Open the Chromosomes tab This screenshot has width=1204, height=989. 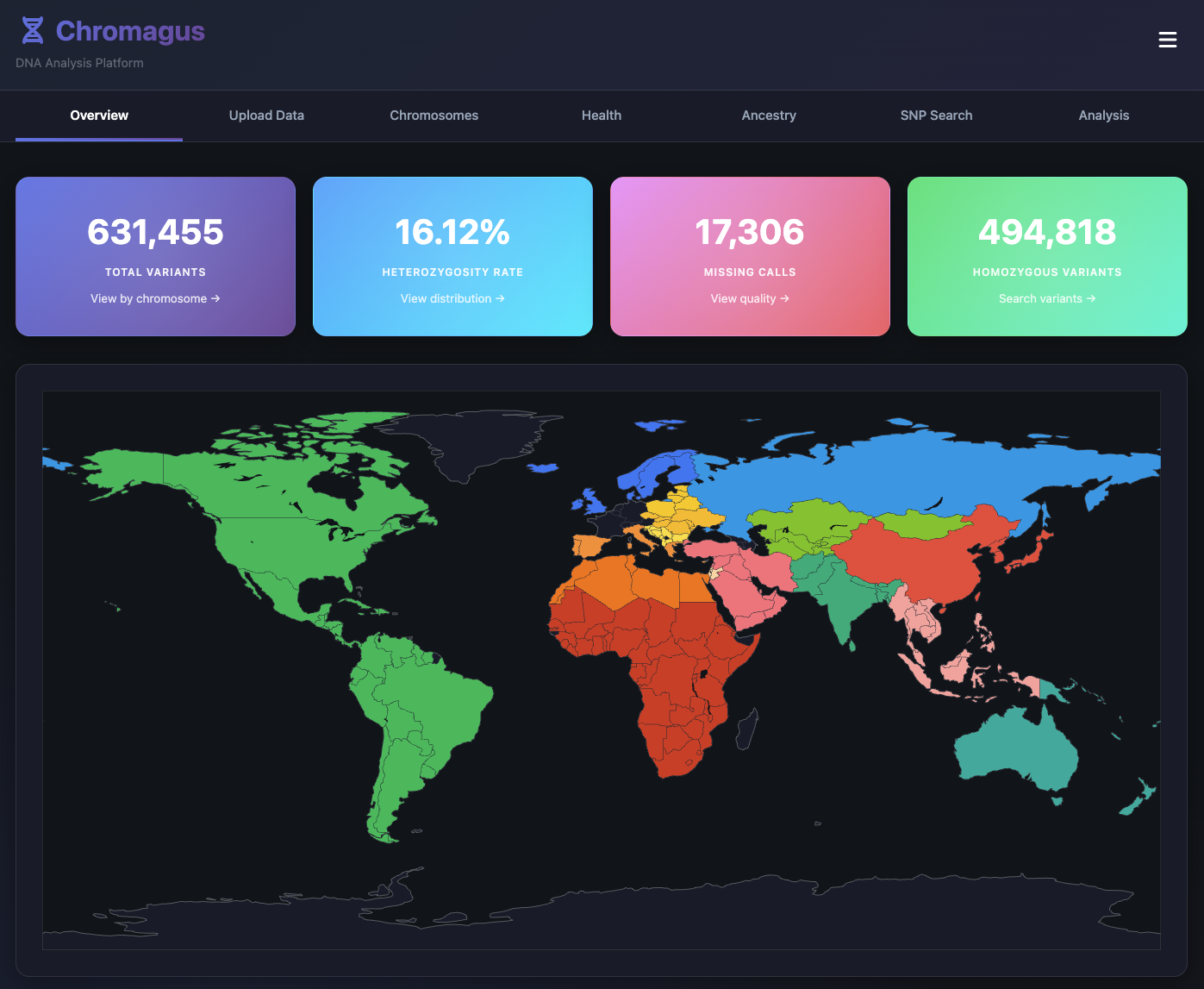(434, 115)
